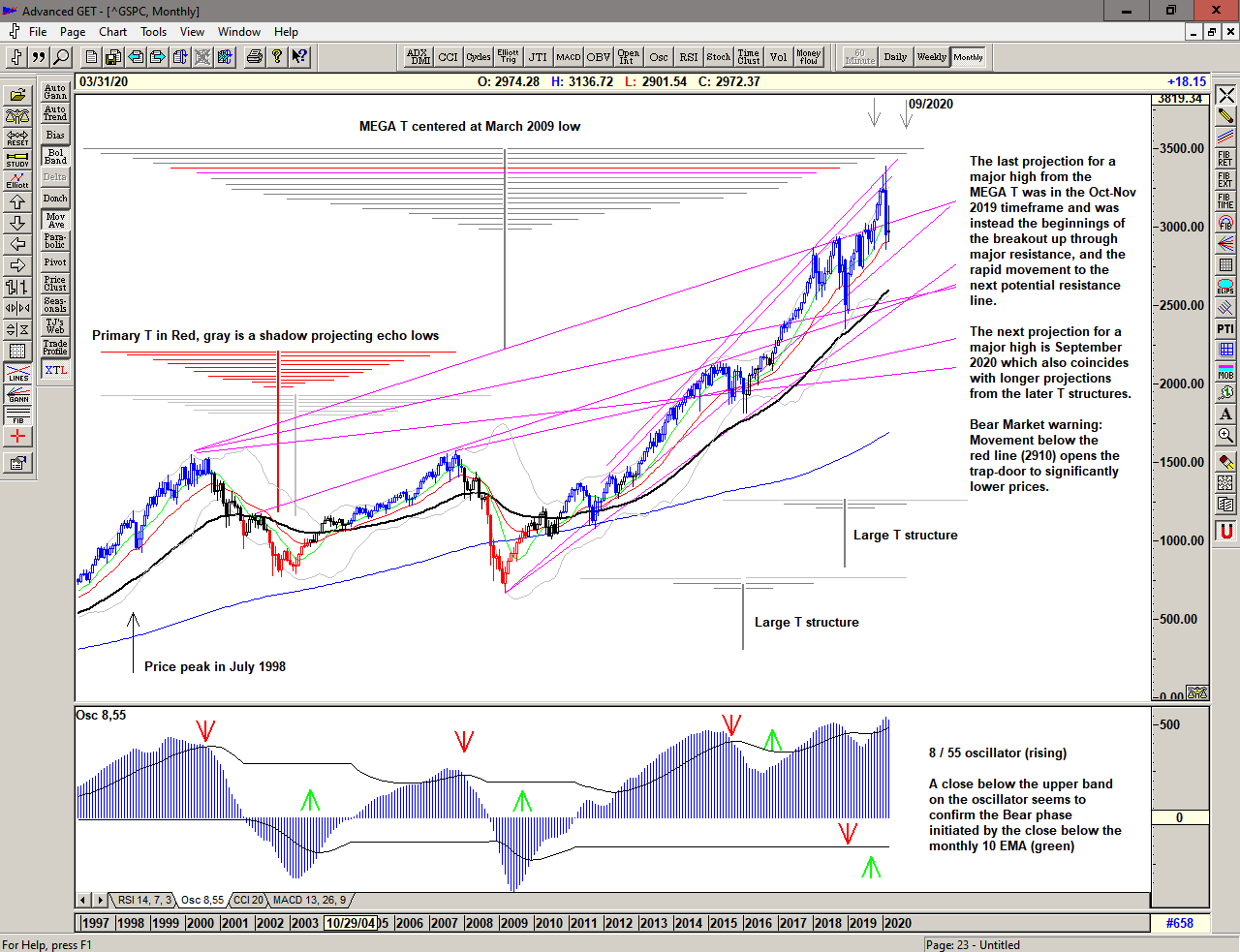1240x952 pixels.
Task: Toggle the Bol Band study
Action: point(55,156)
